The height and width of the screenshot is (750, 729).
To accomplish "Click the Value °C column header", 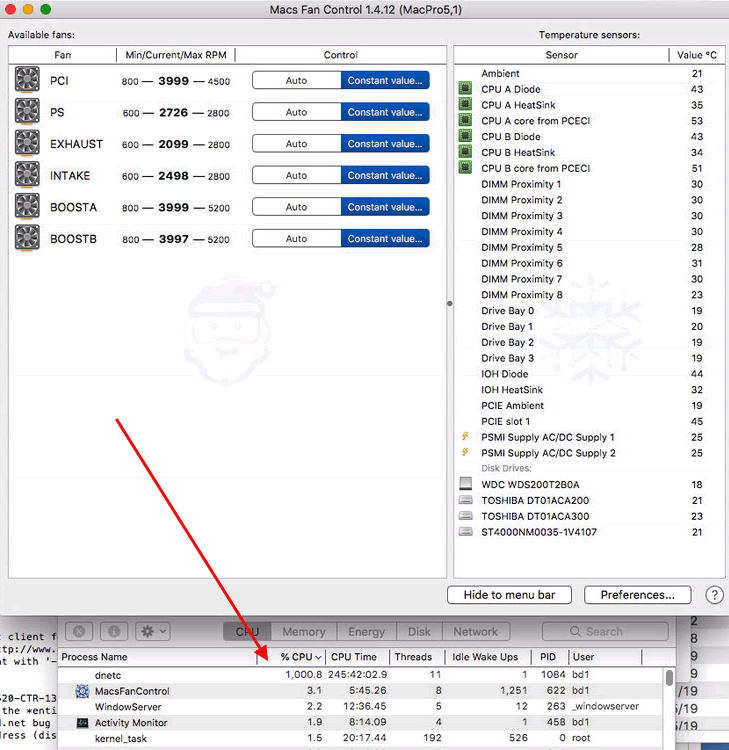I will [x=697, y=55].
